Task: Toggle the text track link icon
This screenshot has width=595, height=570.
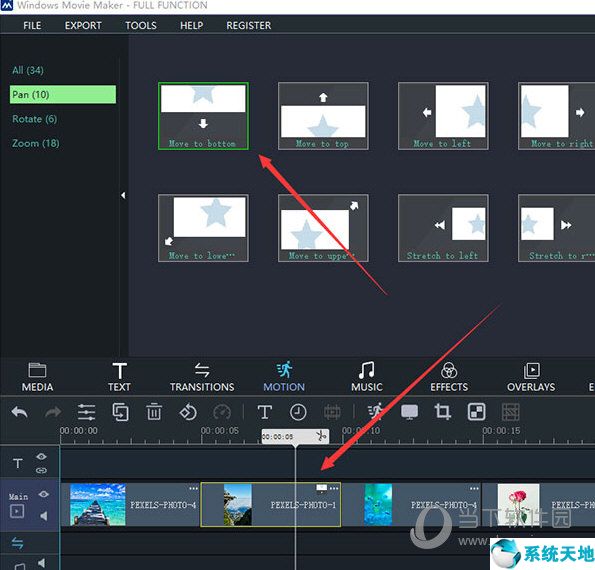Action: tap(41, 471)
